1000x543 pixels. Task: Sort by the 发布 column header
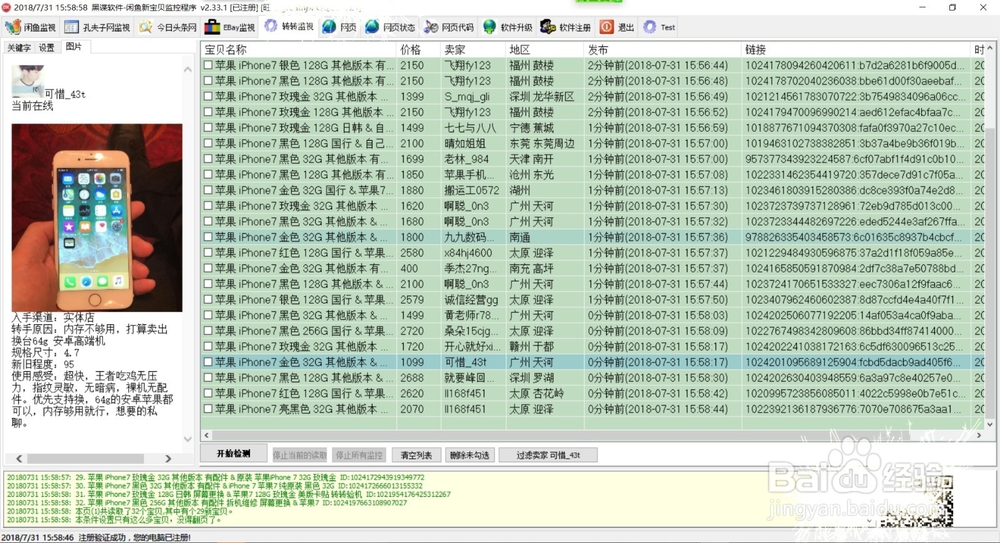[663, 50]
